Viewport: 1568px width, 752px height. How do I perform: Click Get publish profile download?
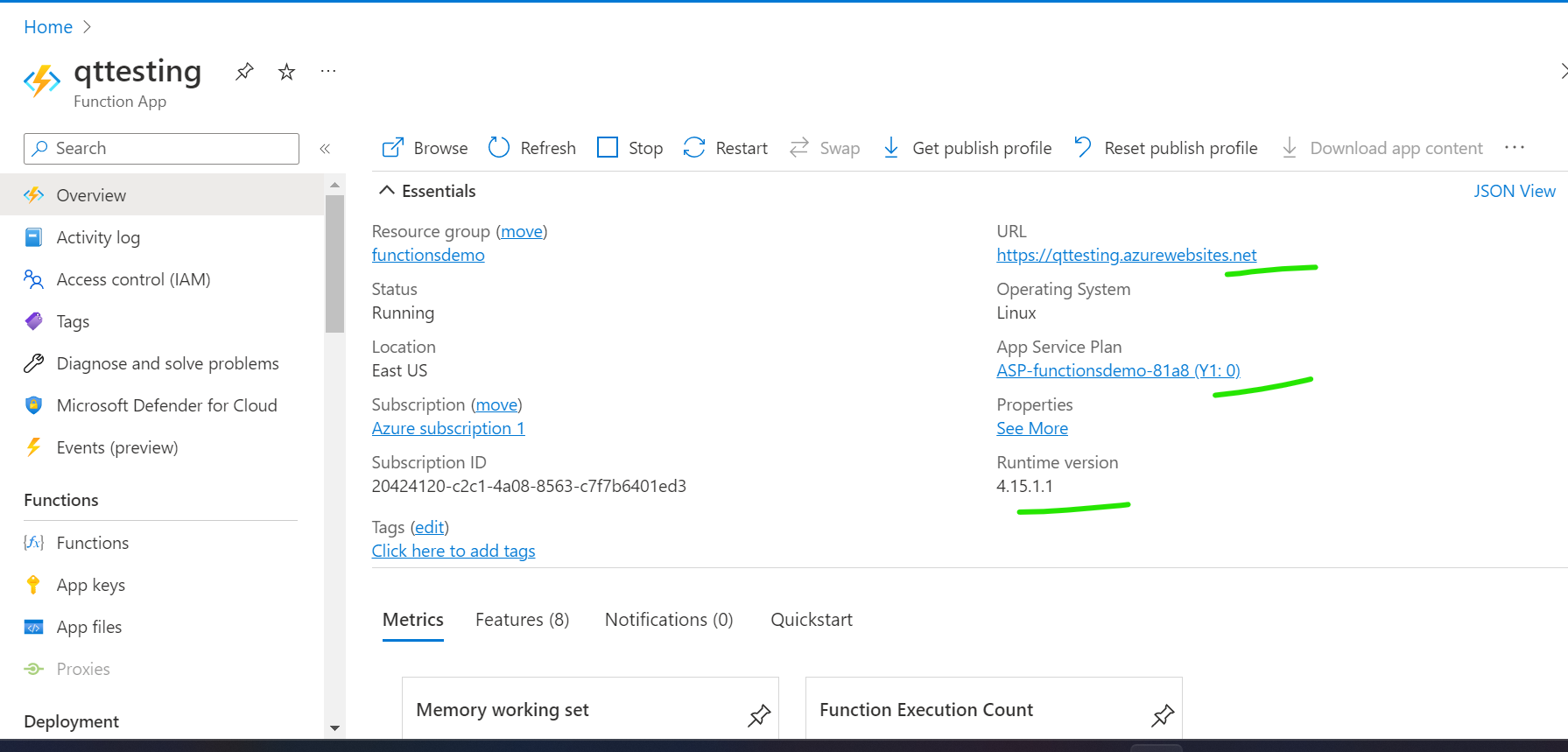(967, 148)
